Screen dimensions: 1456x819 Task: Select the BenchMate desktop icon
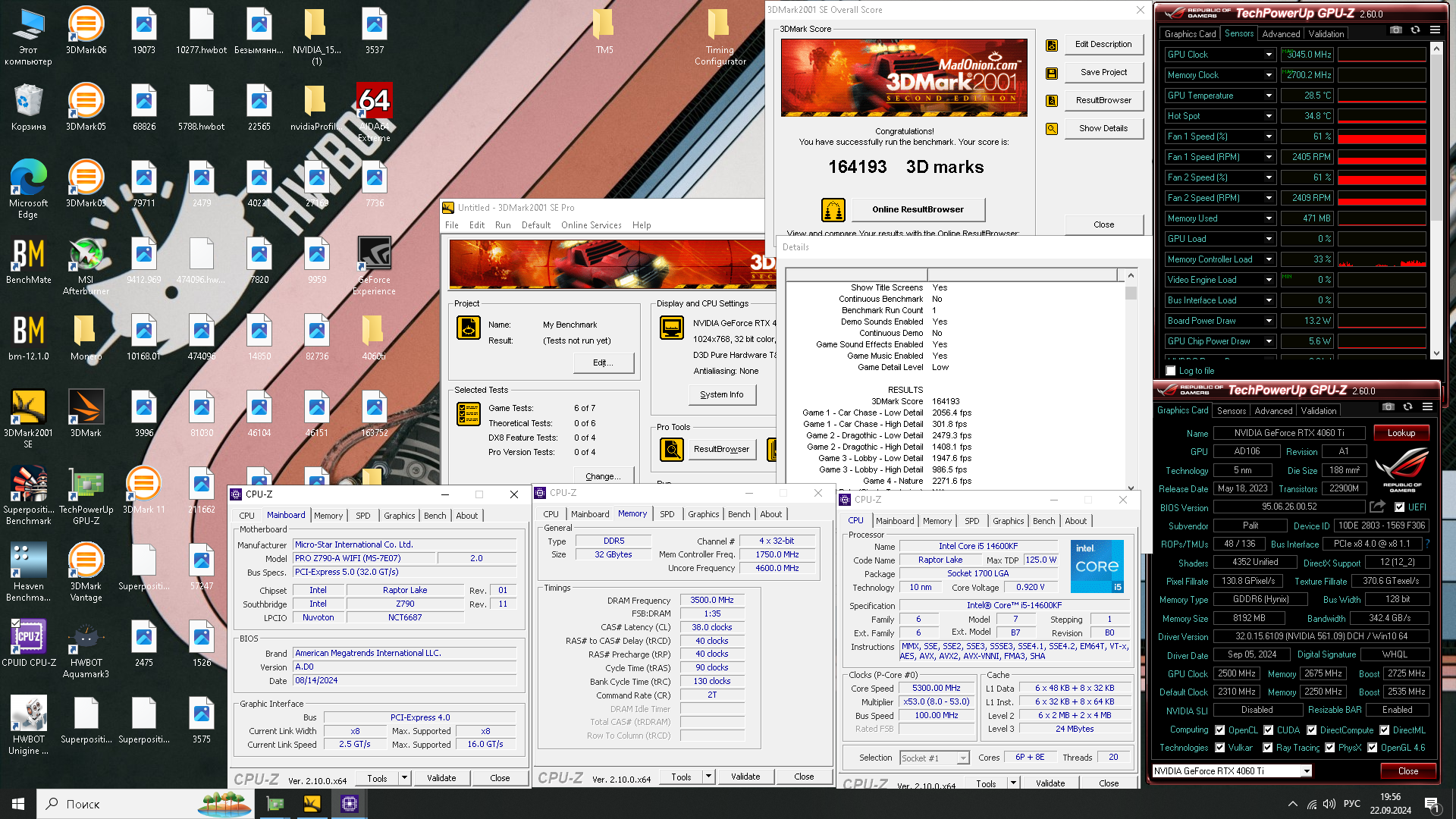click(x=28, y=260)
